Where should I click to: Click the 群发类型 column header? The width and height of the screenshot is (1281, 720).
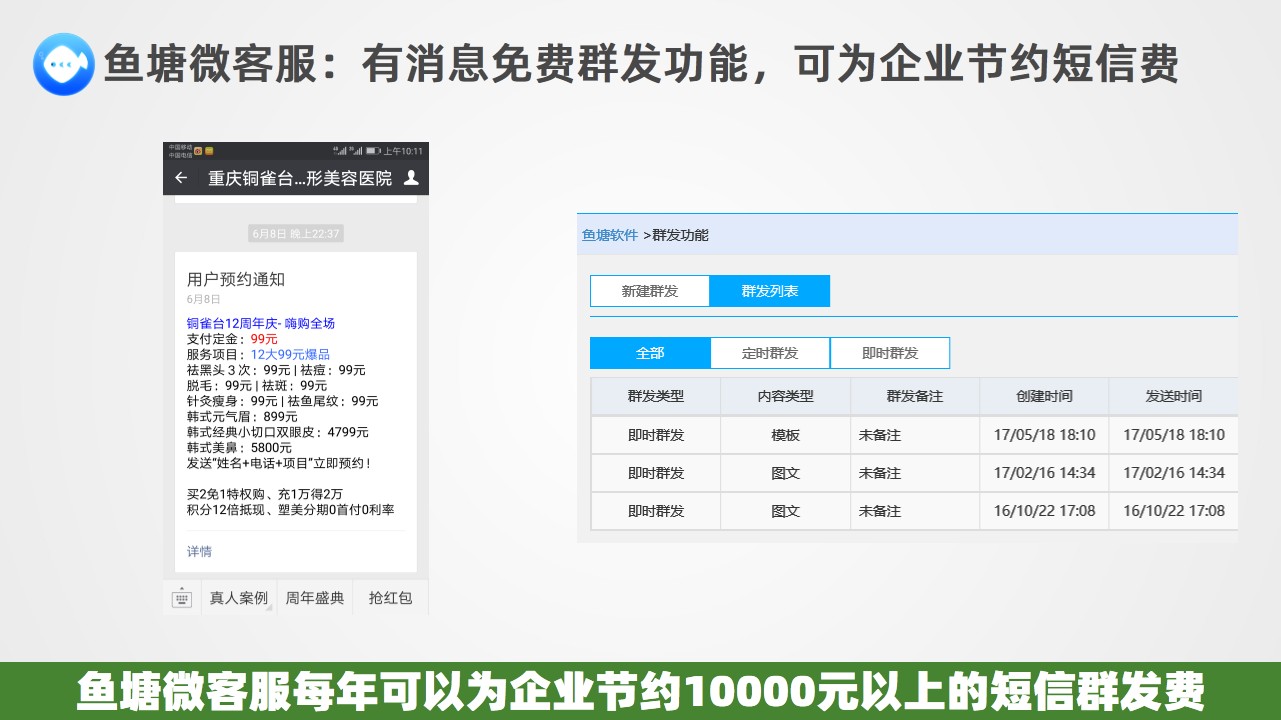tap(656, 396)
